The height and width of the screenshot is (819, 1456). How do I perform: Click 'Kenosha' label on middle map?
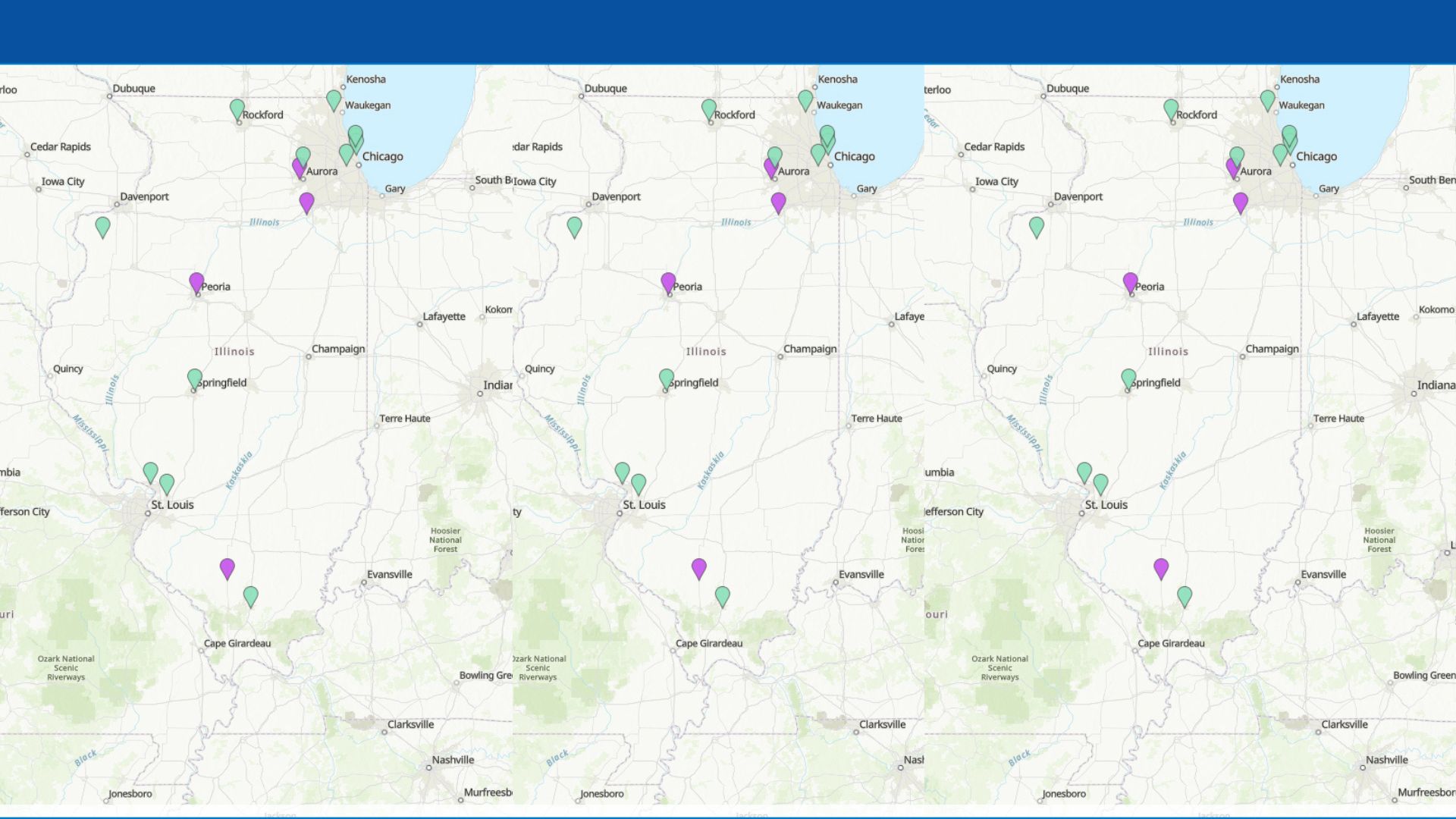[x=838, y=80]
